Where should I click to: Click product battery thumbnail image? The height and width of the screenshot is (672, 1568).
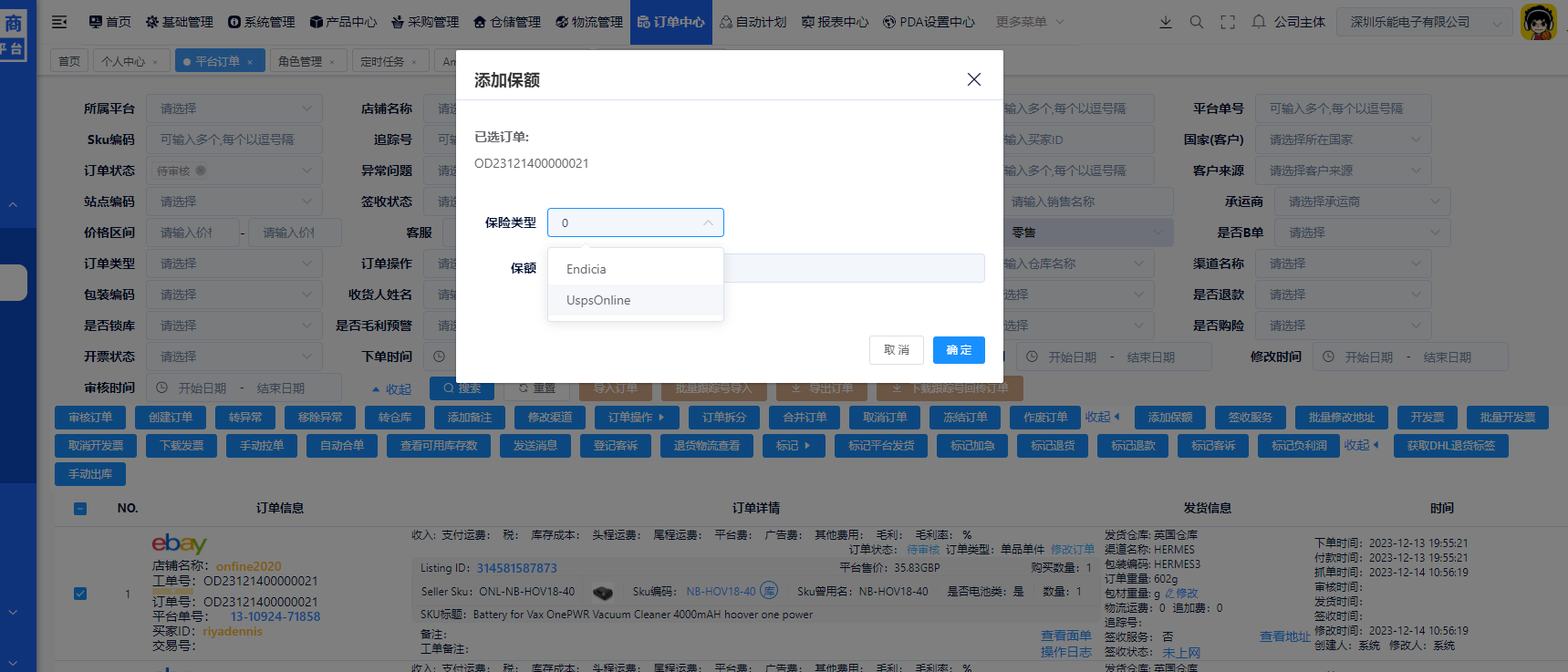[603, 592]
